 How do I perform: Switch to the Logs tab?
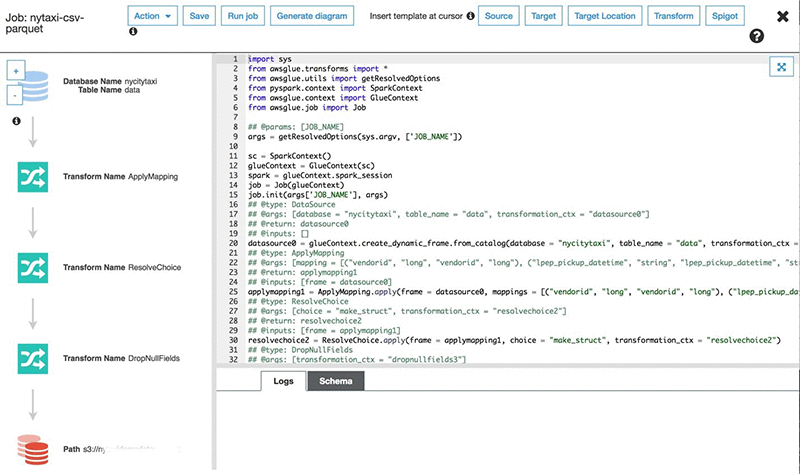[283, 381]
